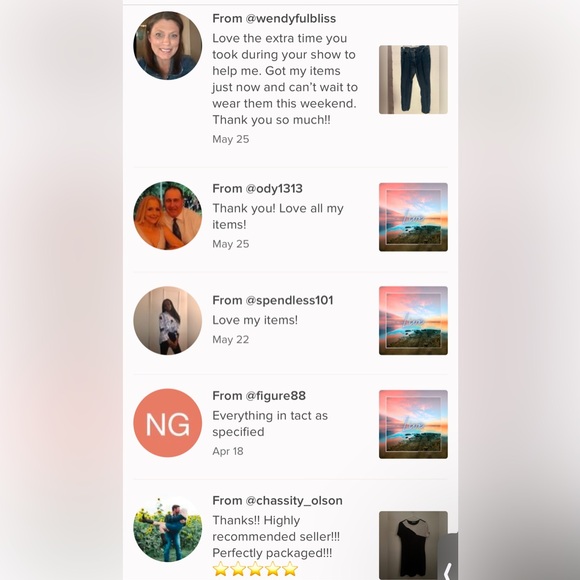The width and height of the screenshot is (580, 580).
Task: Open sunset thumbnail beside @ody1313 review
Action: coord(413,217)
